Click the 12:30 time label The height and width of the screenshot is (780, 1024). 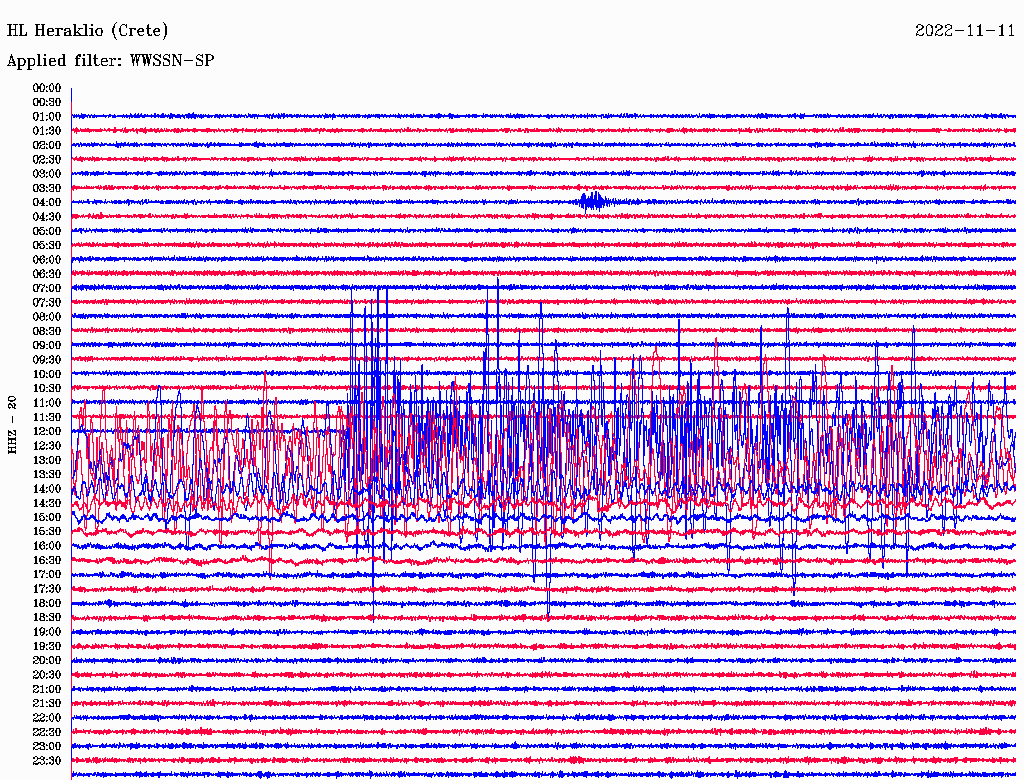[47, 446]
